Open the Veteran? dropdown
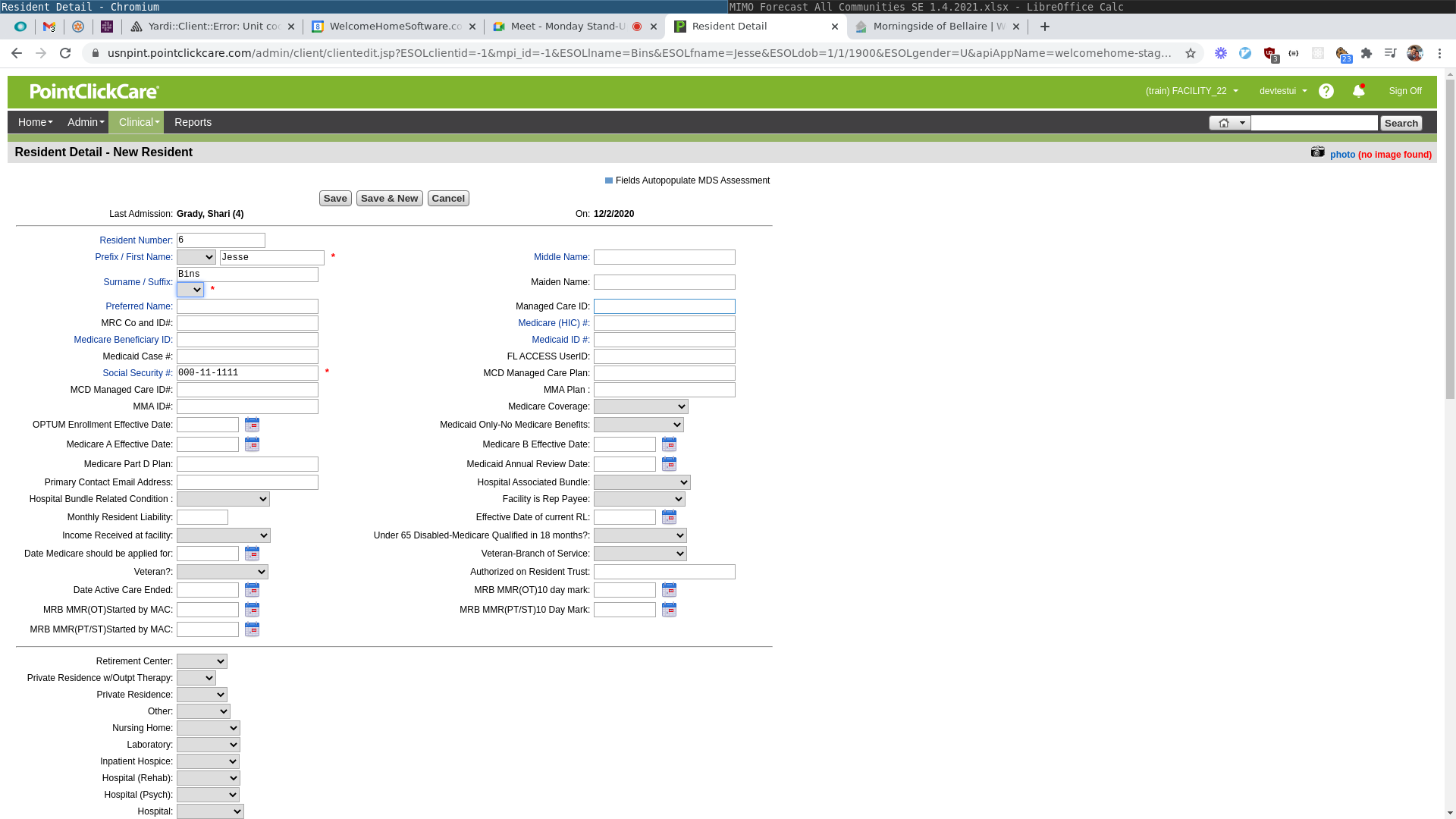1456x819 pixels. click(222, 573)
